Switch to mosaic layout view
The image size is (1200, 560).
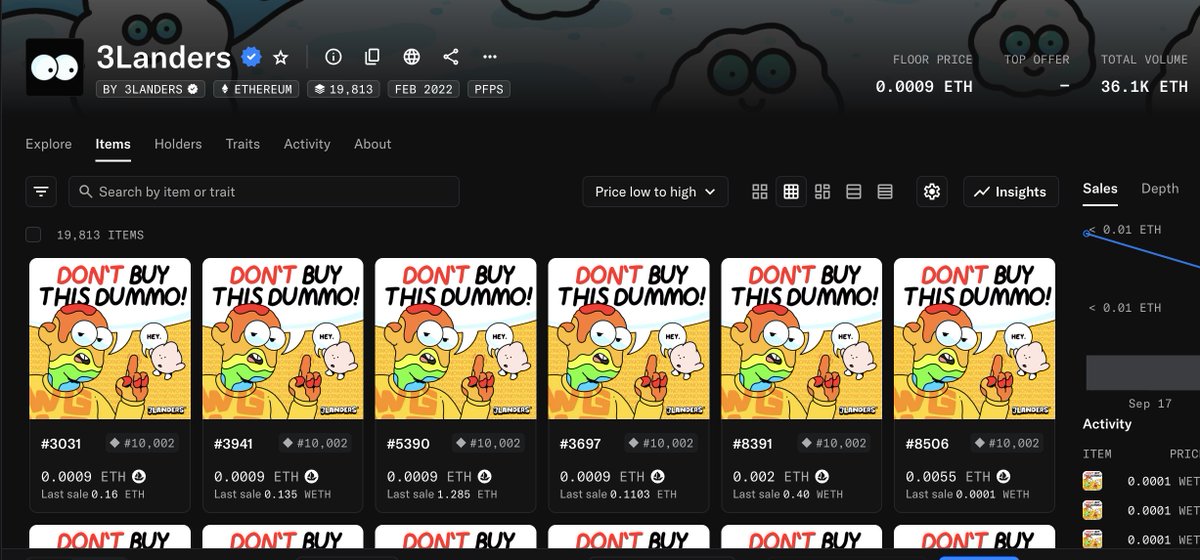click(x=823, y=191)
